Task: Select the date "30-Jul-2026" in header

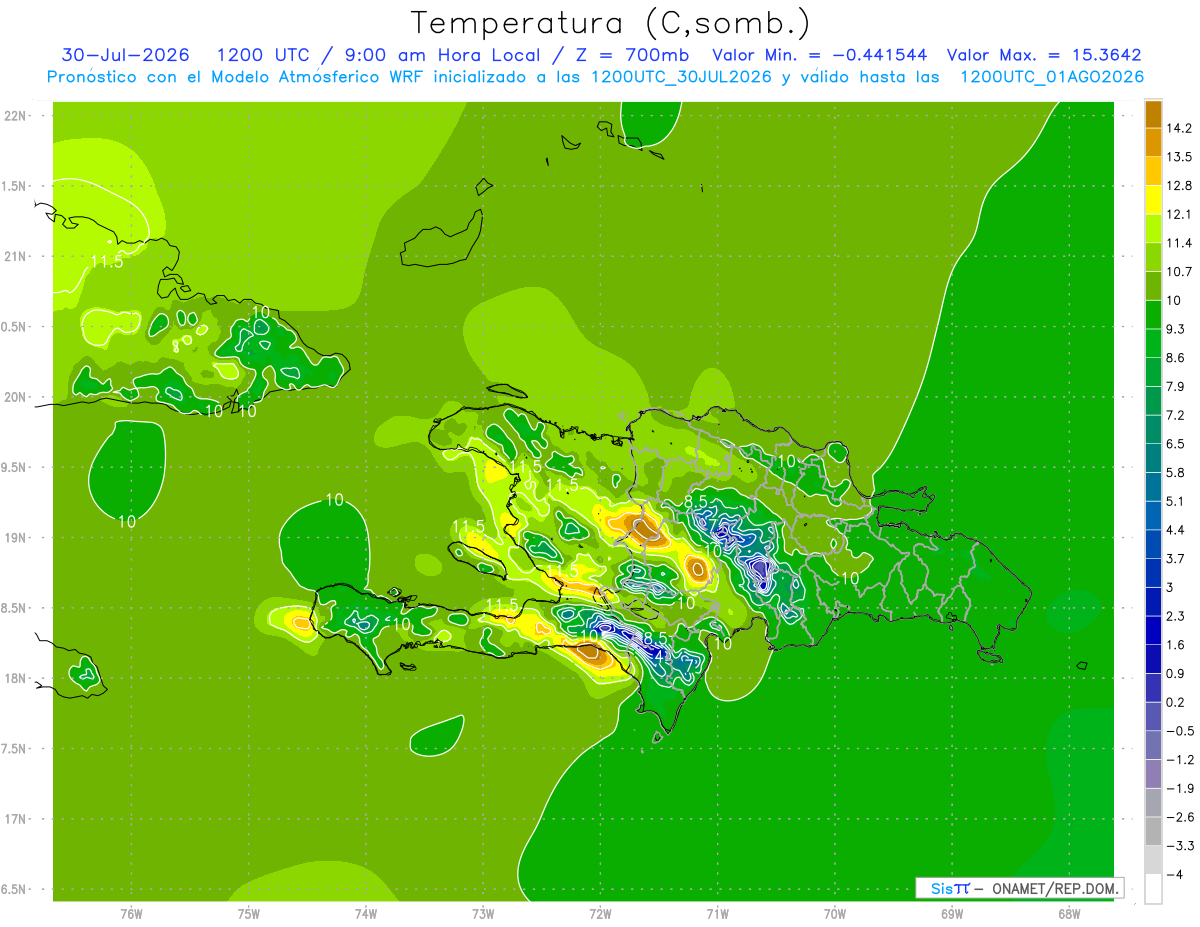Action: (x=125, y=55)
